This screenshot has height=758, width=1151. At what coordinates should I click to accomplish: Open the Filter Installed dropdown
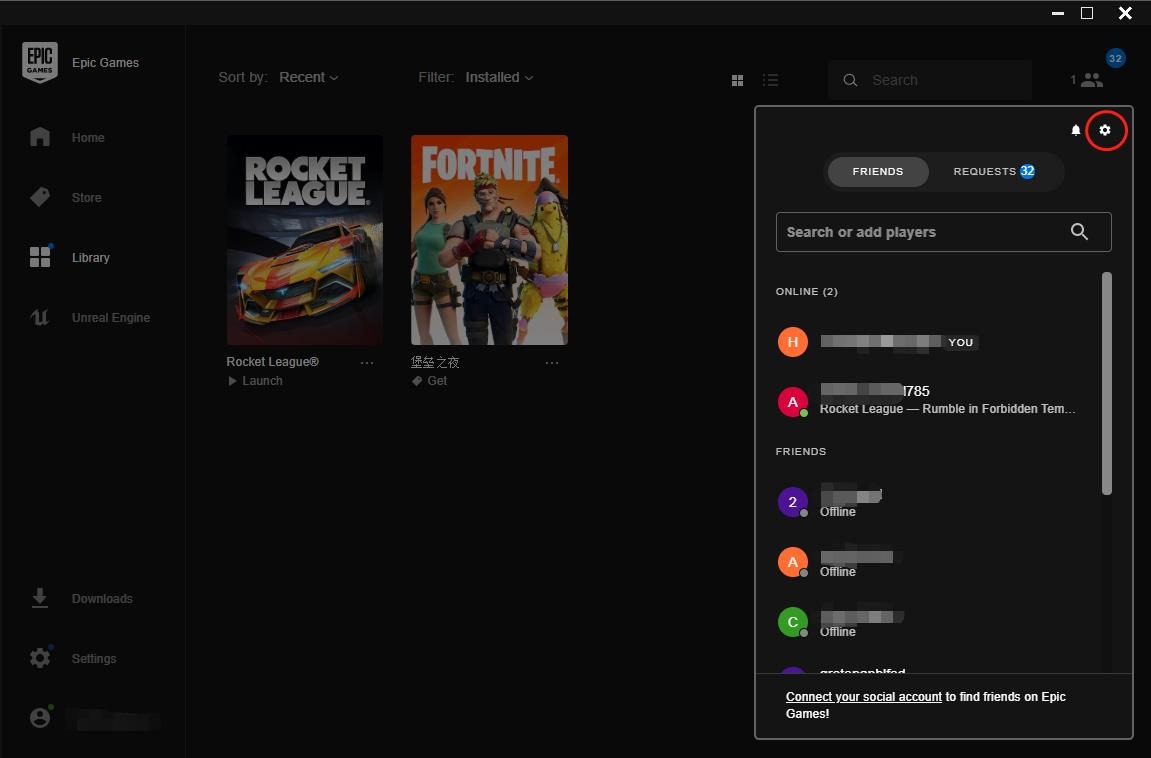click(498, 77)
